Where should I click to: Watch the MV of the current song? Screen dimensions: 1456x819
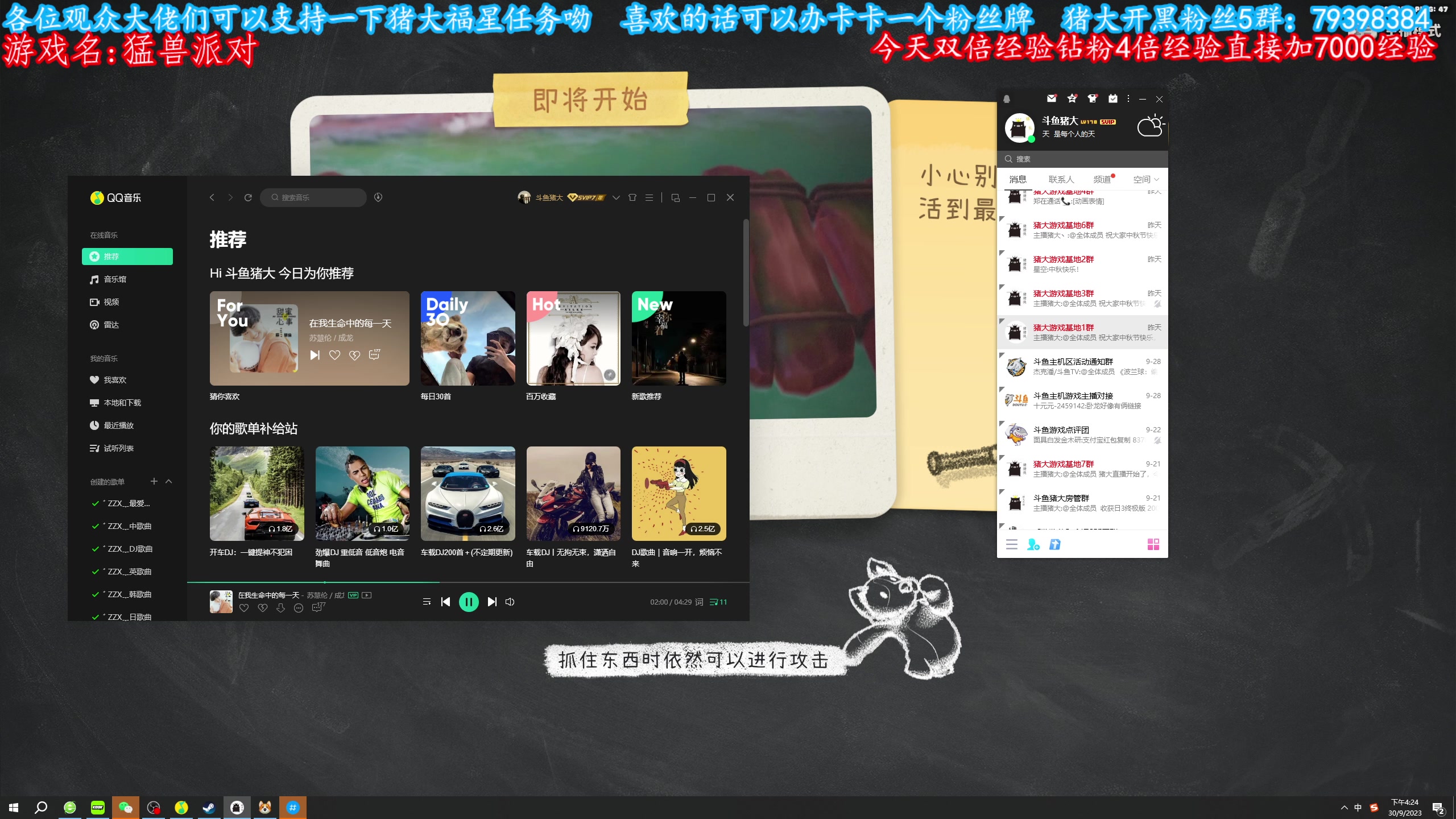367,595
